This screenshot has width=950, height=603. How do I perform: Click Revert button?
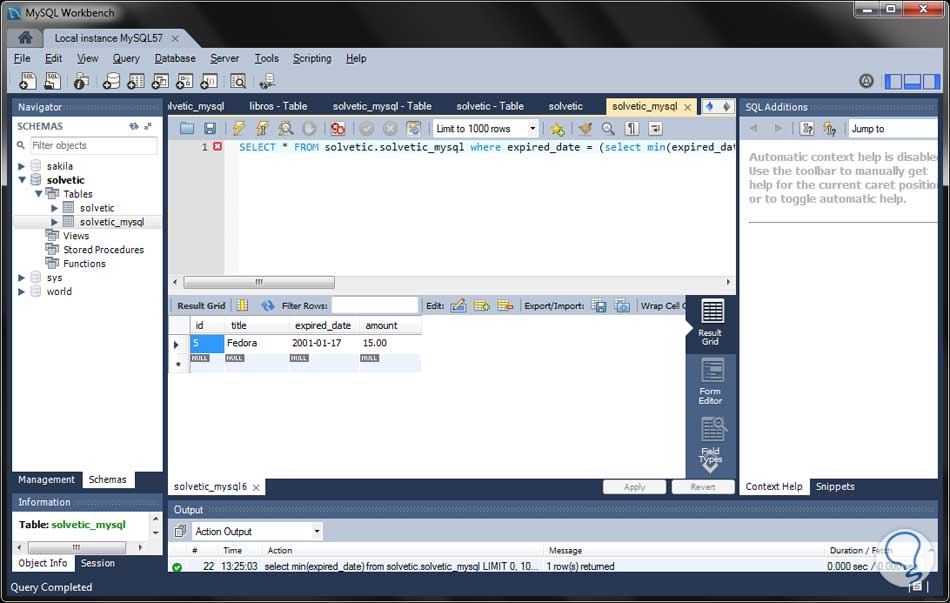(x=703, y=487)
